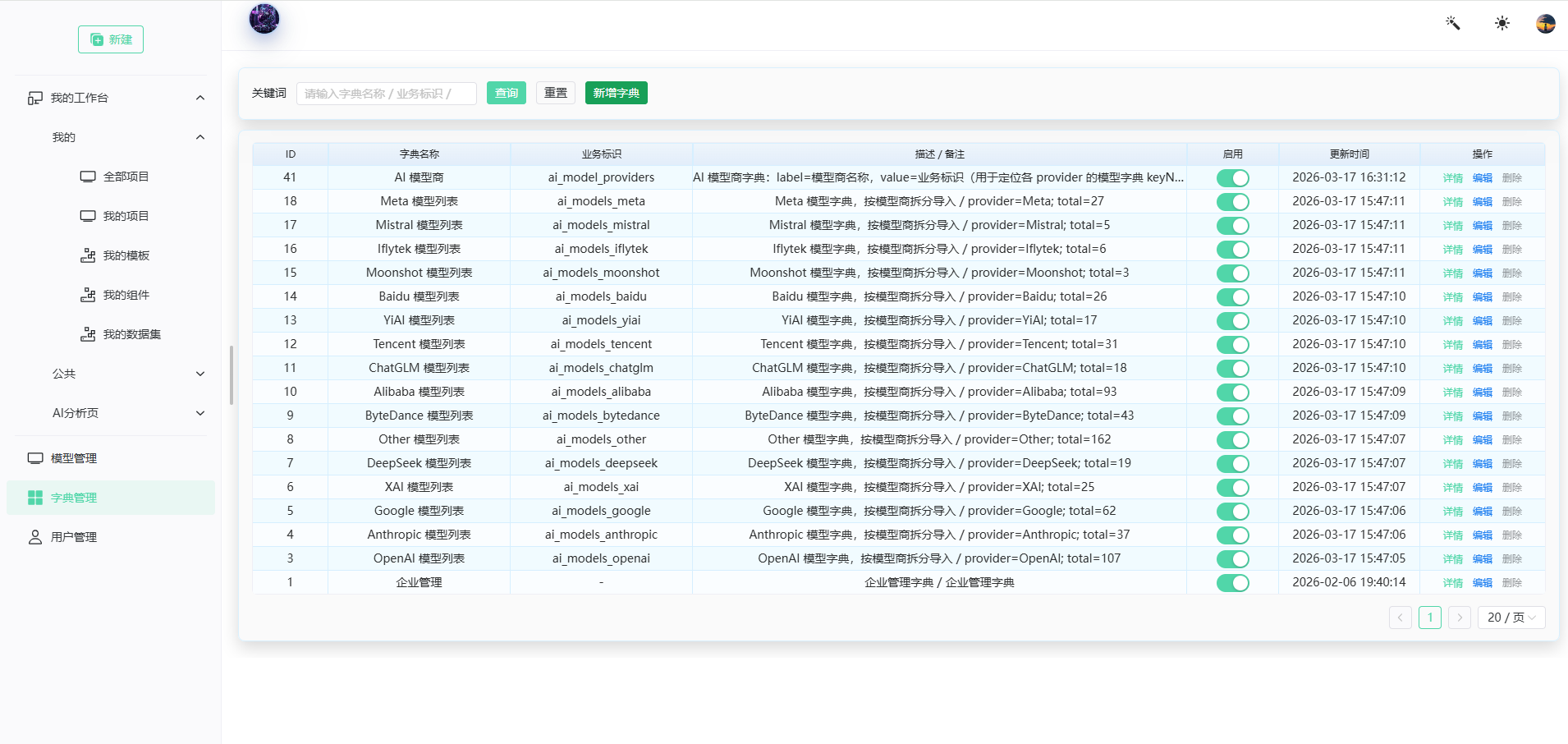The image size is (1568, 744).
Task: Select 字典管理 grid icon in sidebar
Action: (35, 498)
